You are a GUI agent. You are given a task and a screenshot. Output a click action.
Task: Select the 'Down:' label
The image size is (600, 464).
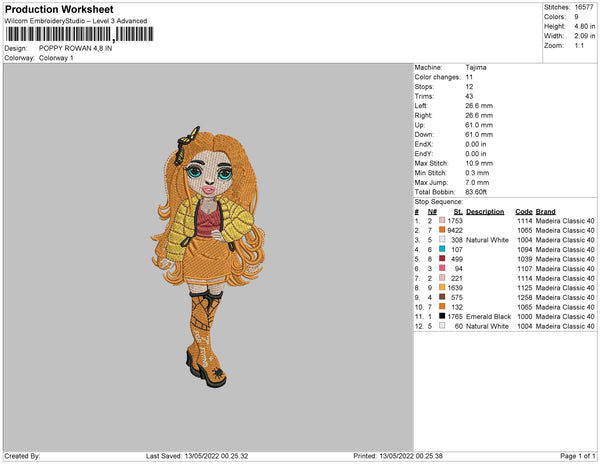(x=424, y=134)
